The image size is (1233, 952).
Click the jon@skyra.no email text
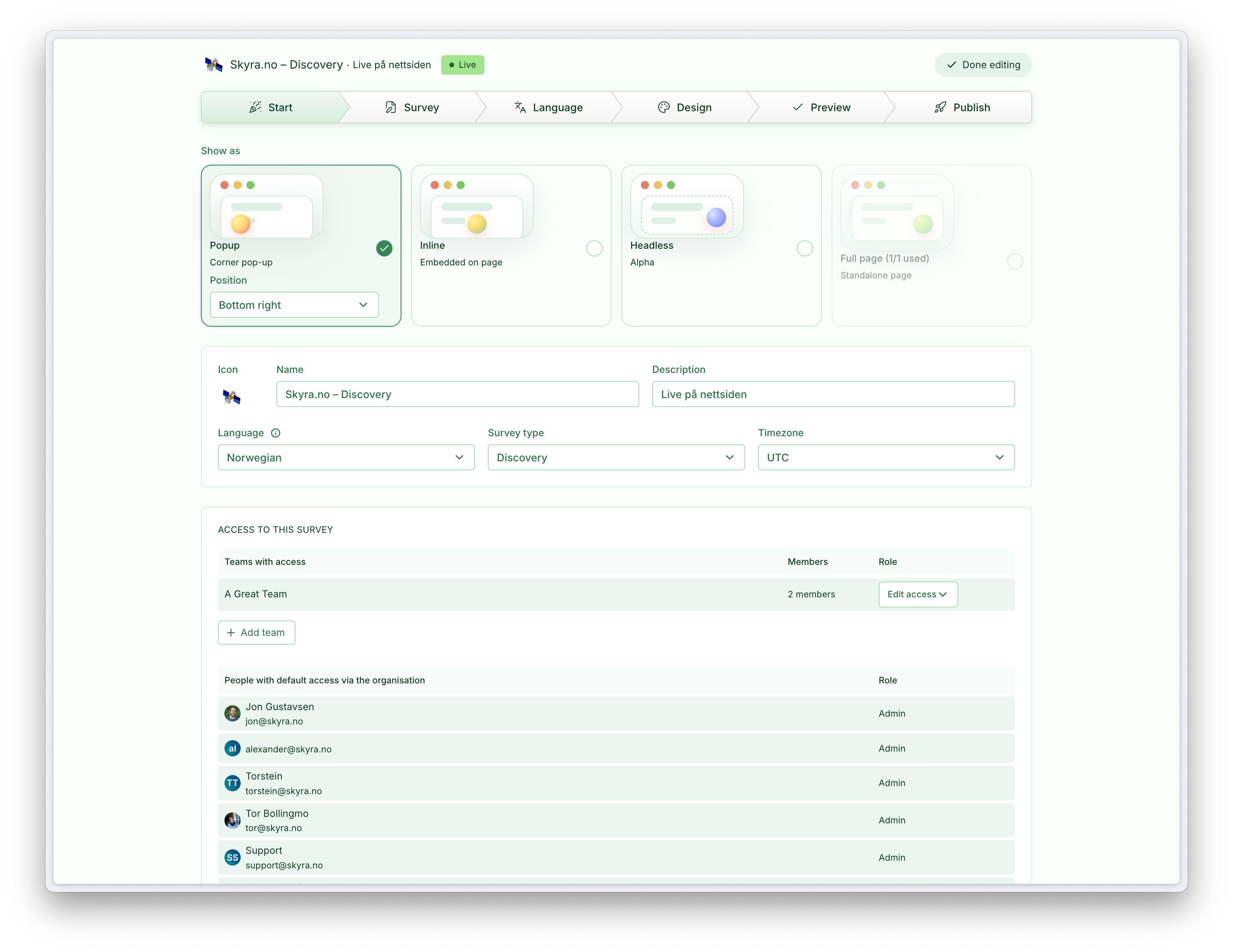[274, 721]
